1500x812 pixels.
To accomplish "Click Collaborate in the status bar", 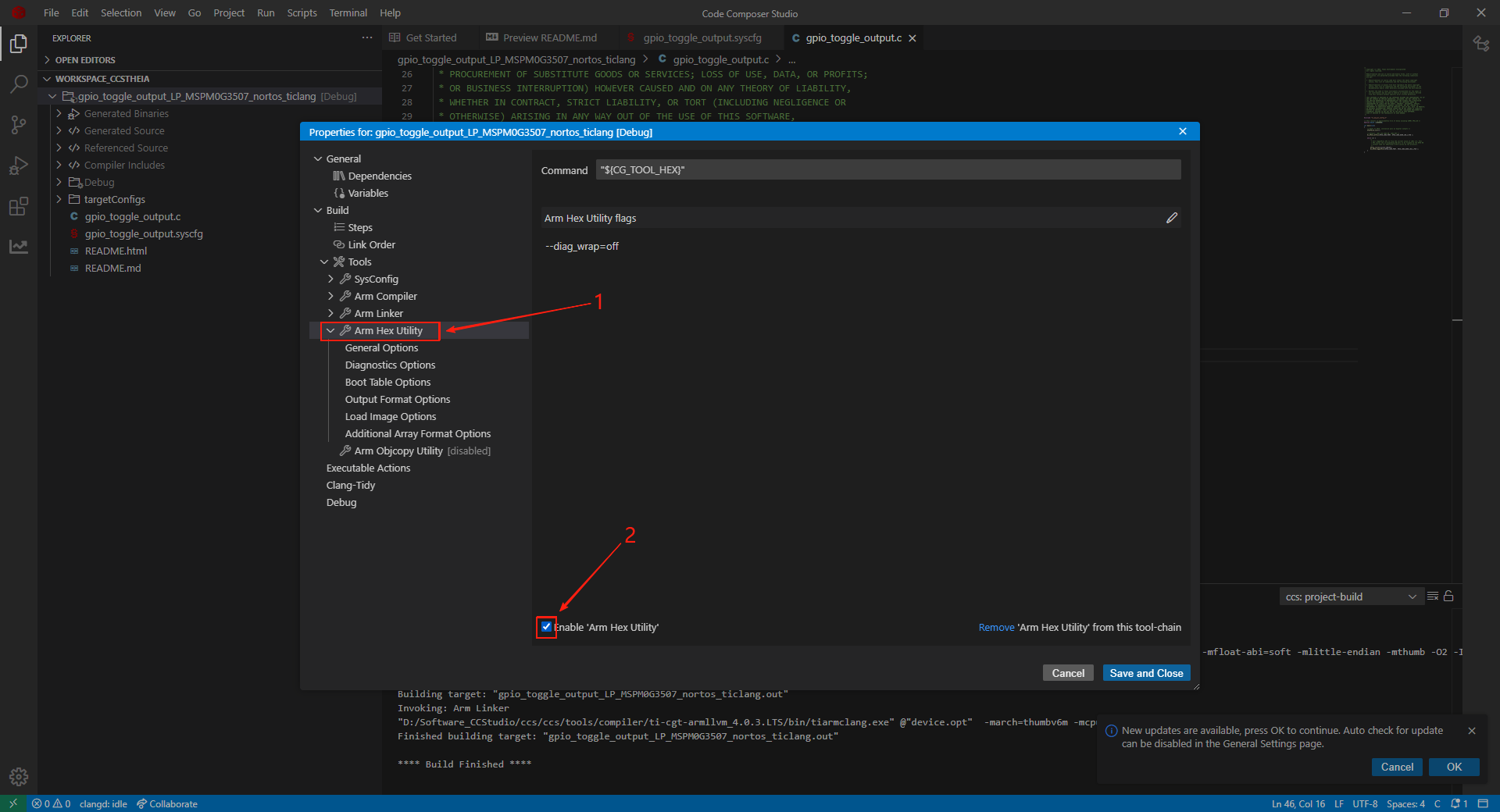I will pyautogui.click(x=167, y=803).
